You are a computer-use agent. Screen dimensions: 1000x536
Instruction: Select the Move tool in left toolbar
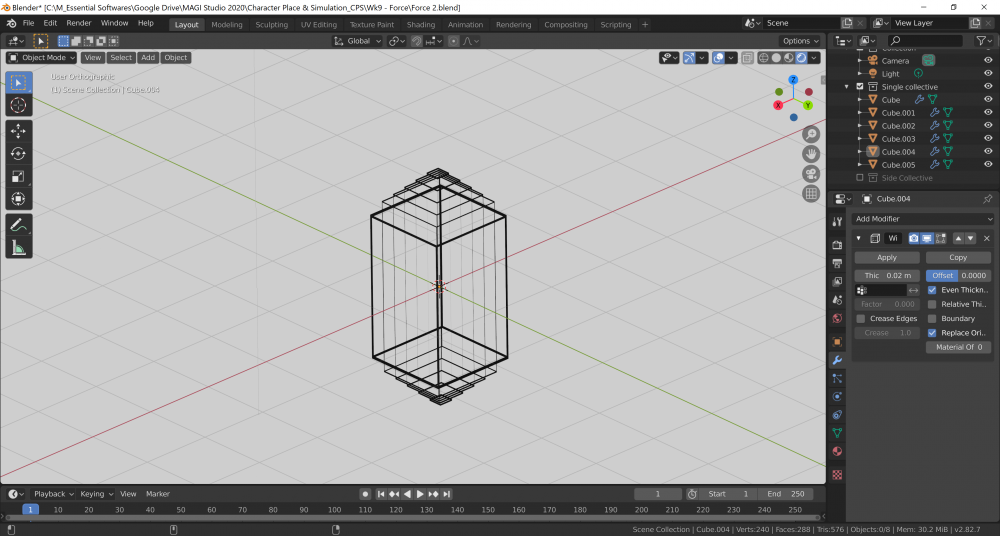click(18, 130)
